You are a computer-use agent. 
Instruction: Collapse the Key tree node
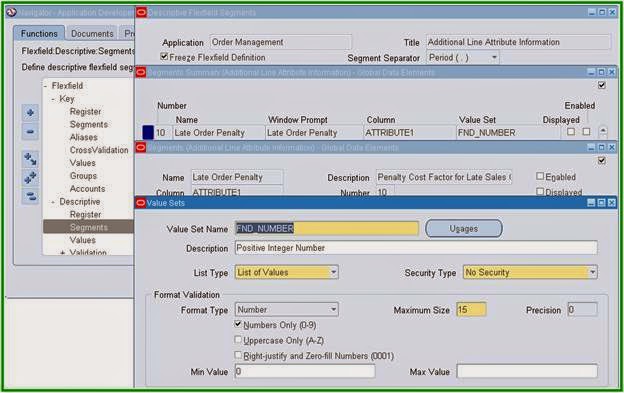(x=53, y=99)
